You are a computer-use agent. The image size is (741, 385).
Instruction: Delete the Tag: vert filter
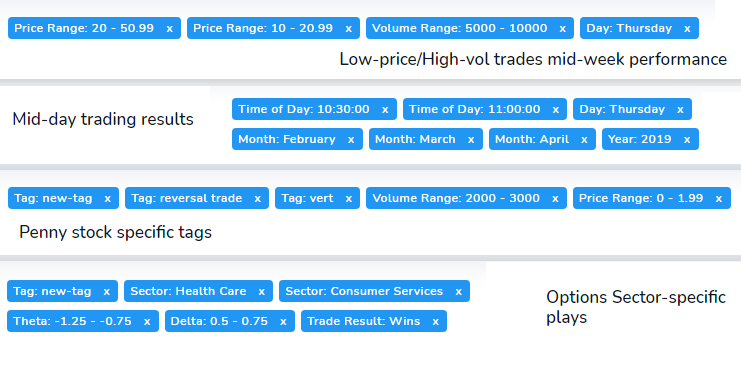coord(348,199)
